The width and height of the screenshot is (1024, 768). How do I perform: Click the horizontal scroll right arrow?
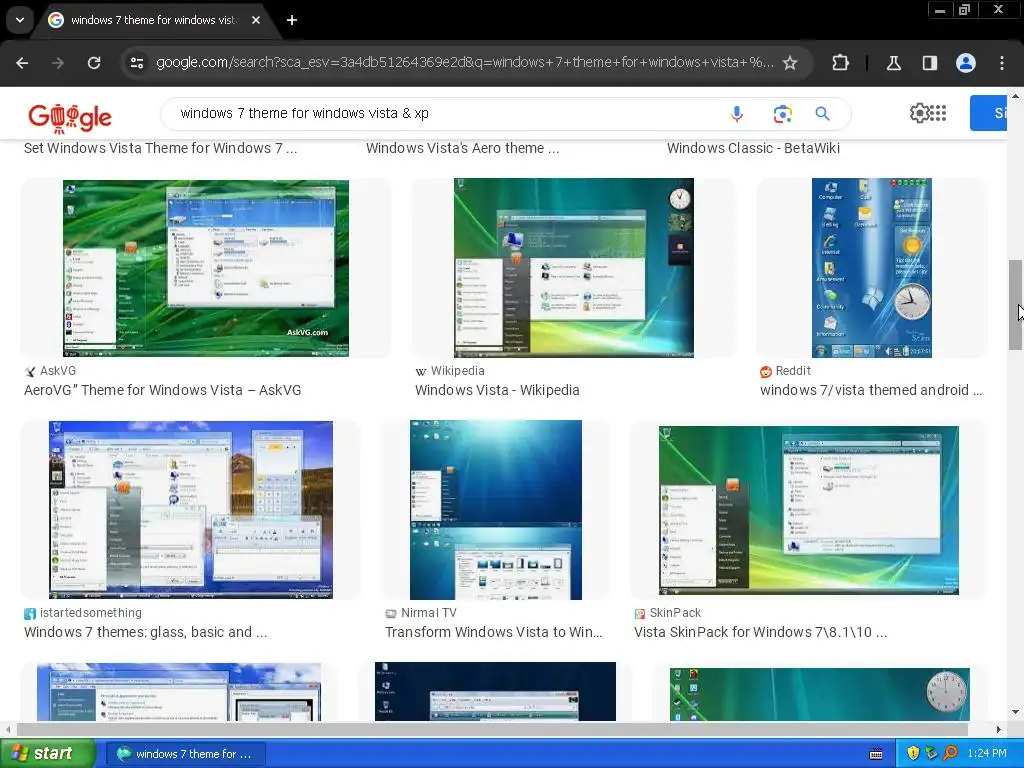tap(999, 729)
